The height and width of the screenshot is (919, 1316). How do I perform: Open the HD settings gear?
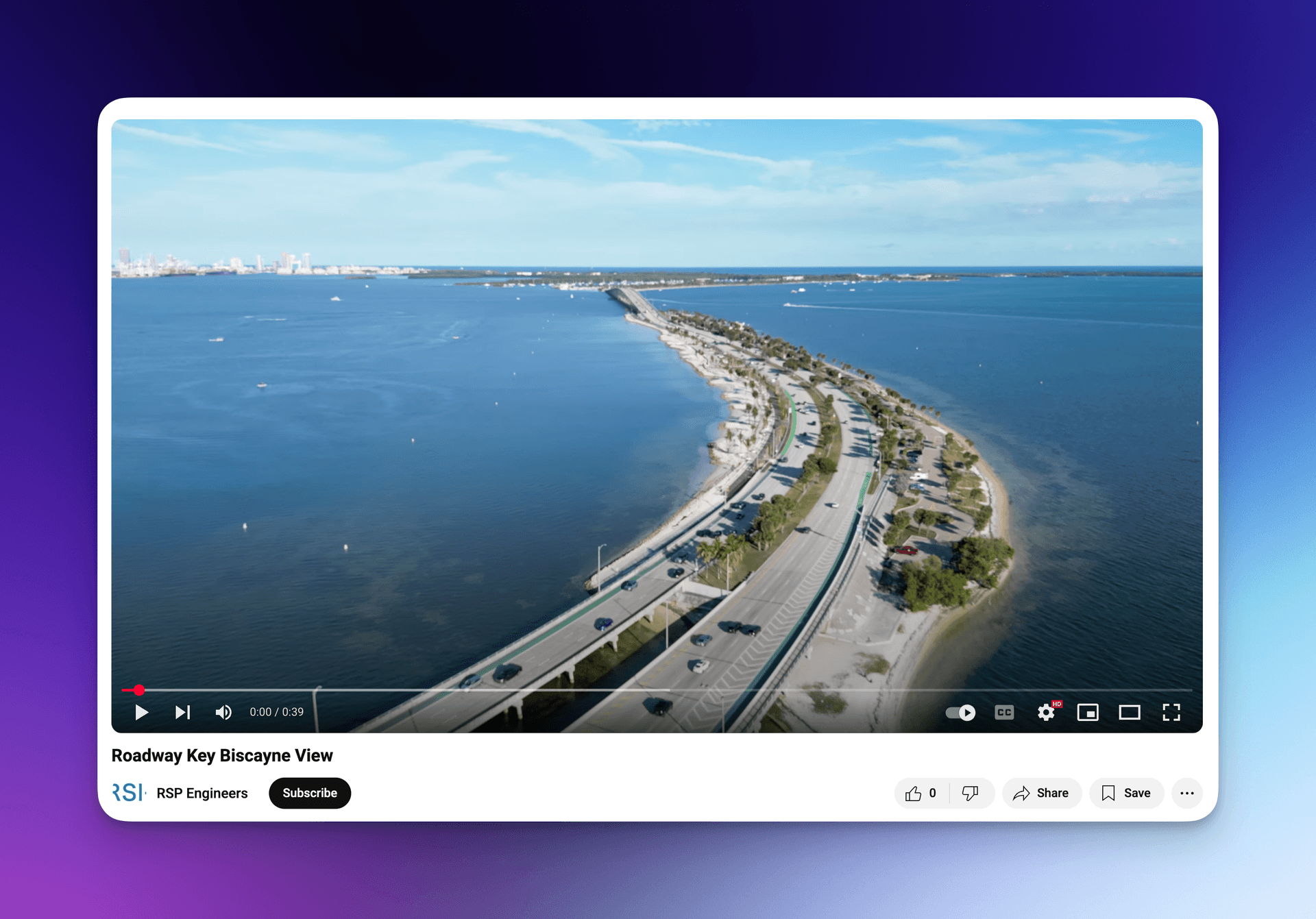click(1047, 712)
